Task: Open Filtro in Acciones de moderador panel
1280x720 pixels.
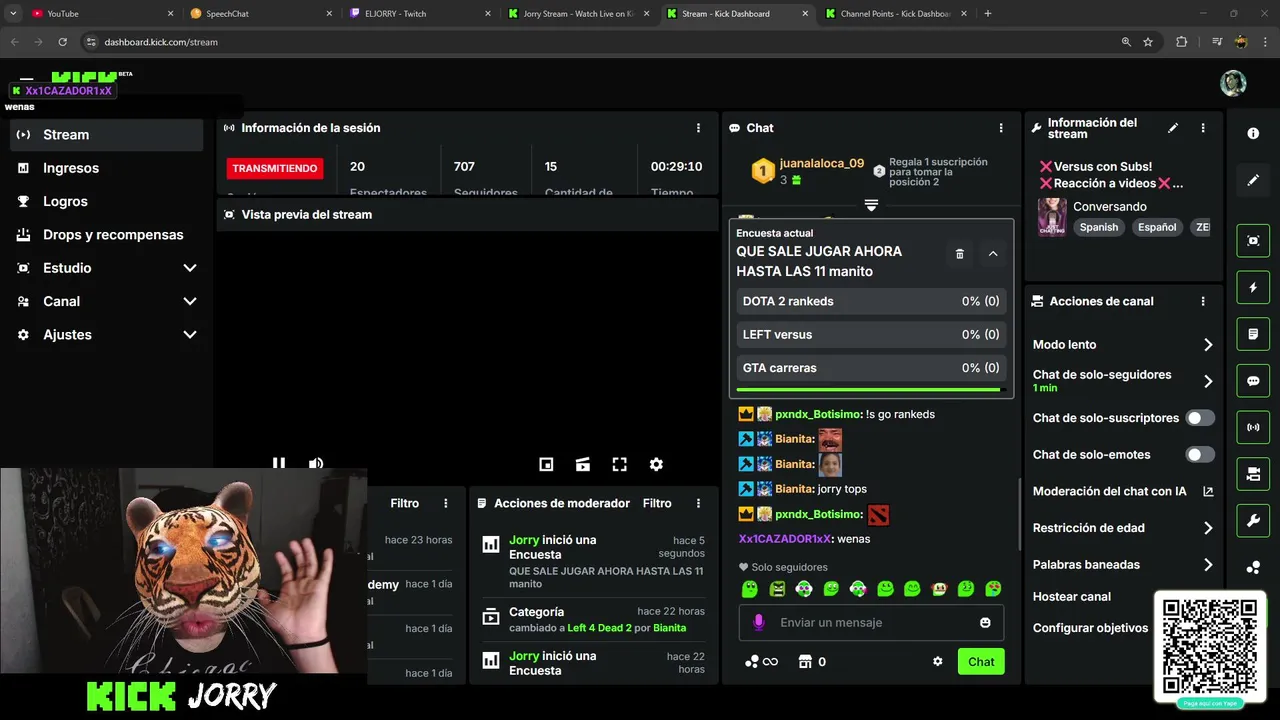Action: pos(657,503)
